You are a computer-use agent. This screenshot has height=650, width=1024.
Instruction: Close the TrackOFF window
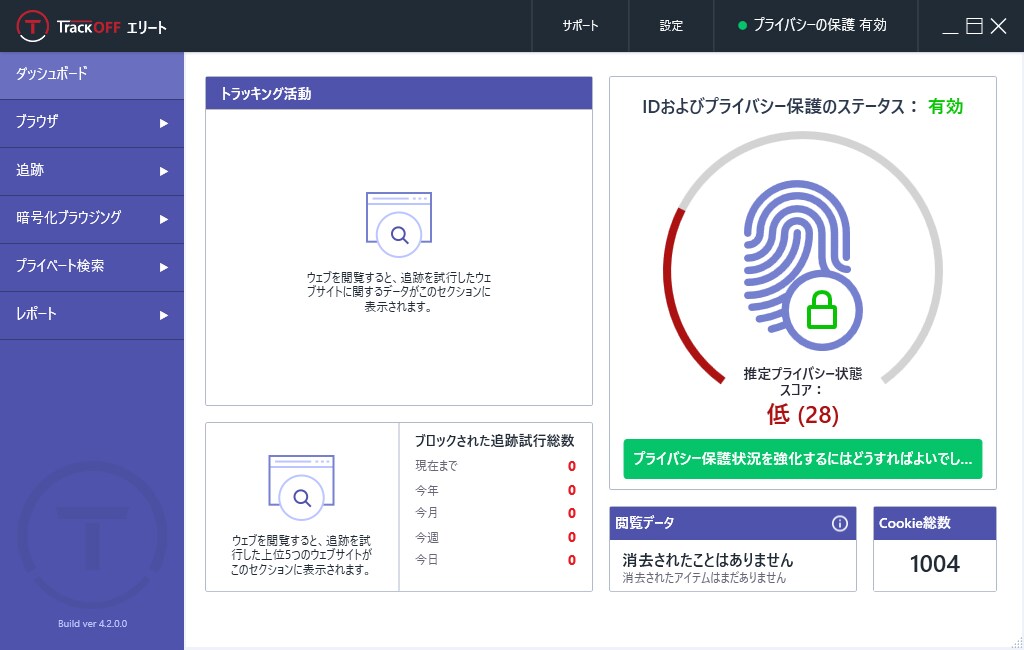click(x=998, y=25)
